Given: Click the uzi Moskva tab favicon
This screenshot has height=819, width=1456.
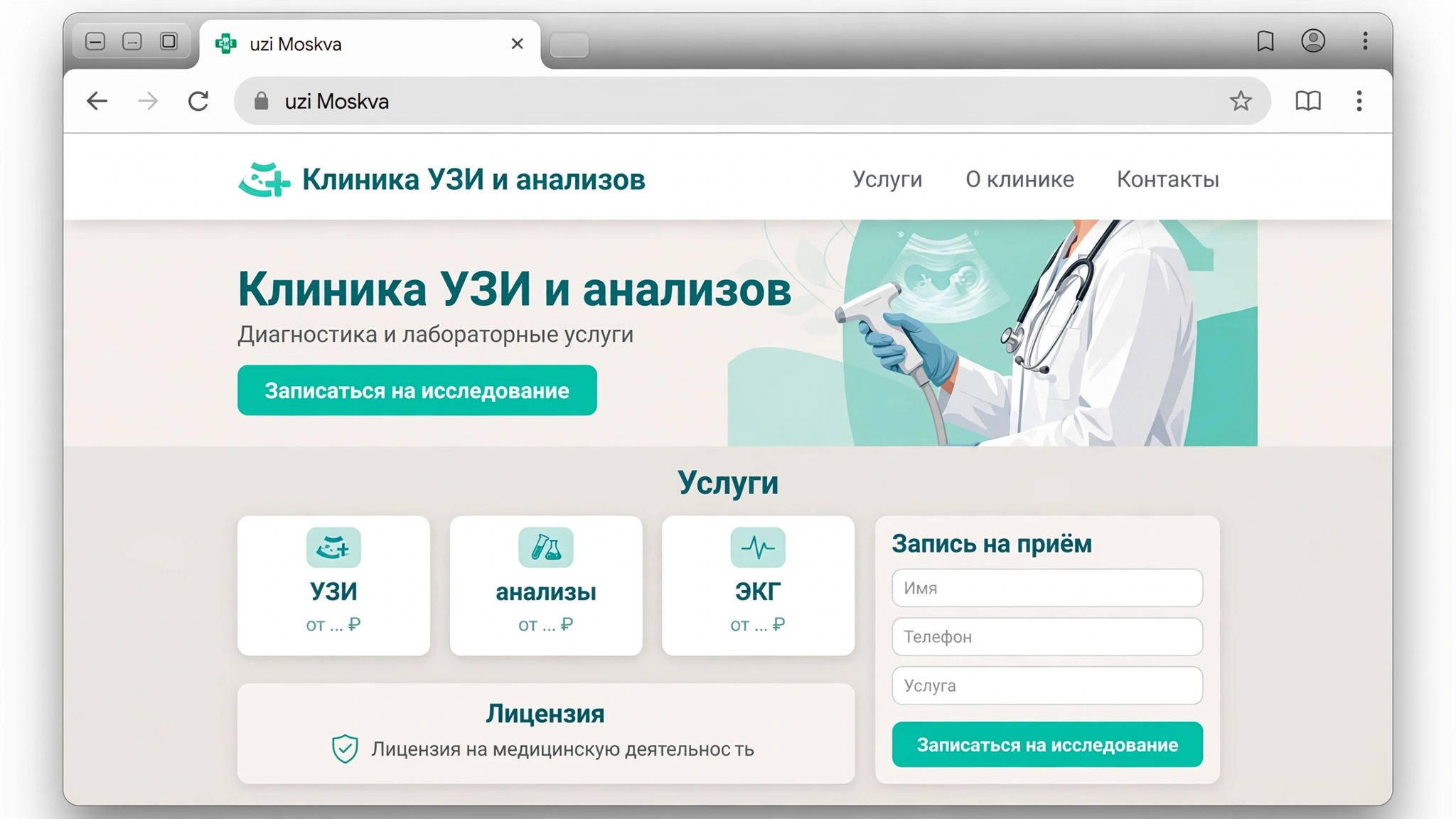Looking at the screenshot, I should (x=226, y=44).
